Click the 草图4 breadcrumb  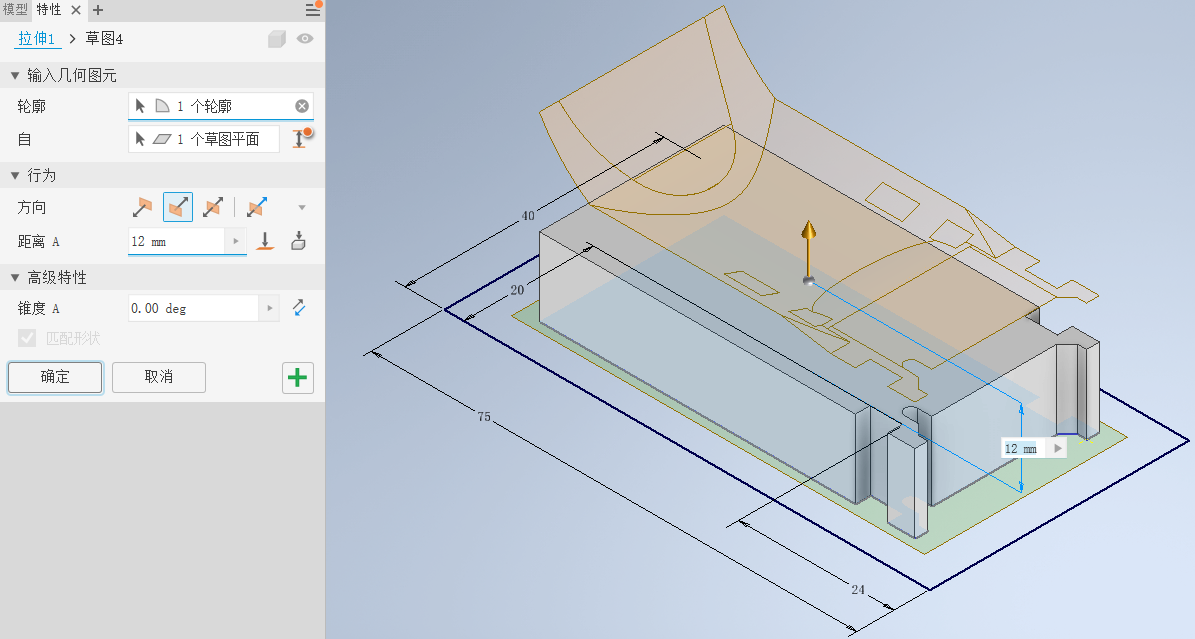[104, 39]
